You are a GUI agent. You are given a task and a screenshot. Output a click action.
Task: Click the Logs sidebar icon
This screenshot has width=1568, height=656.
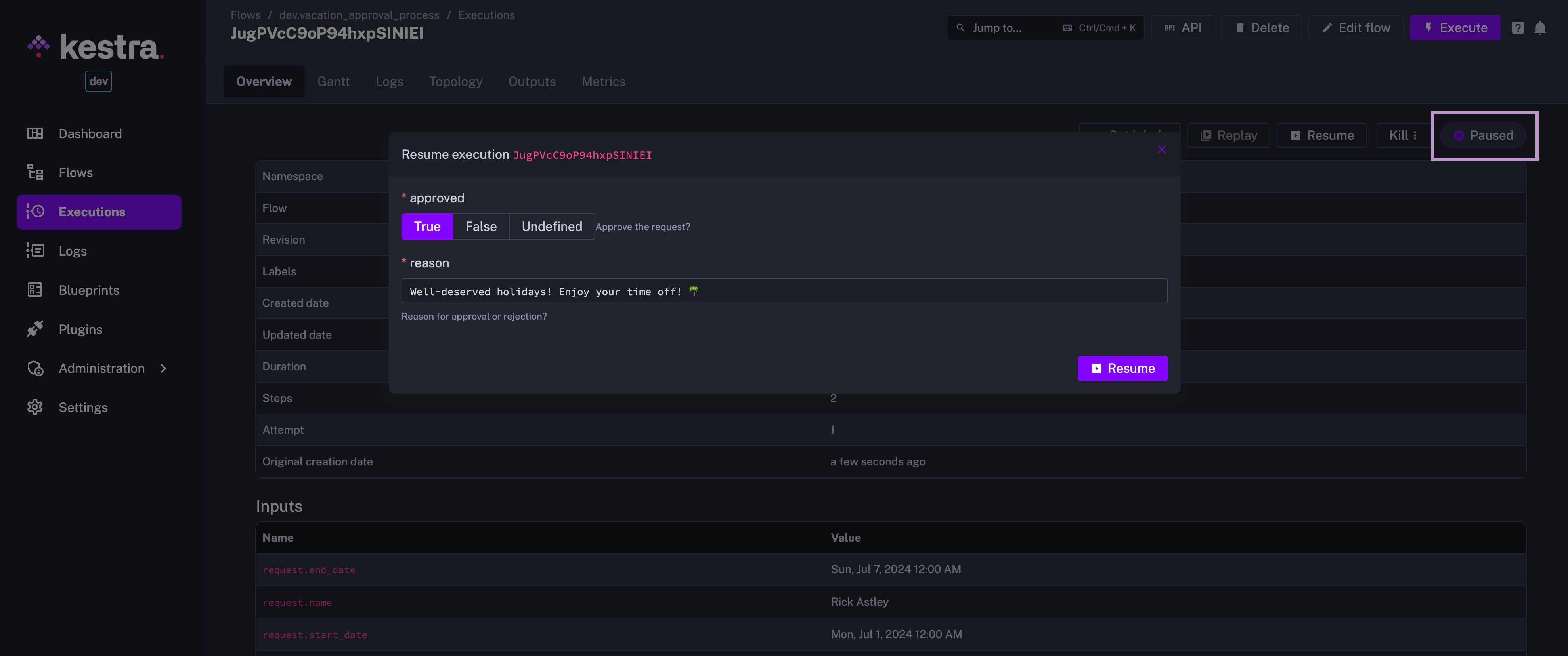coord(35,251)
